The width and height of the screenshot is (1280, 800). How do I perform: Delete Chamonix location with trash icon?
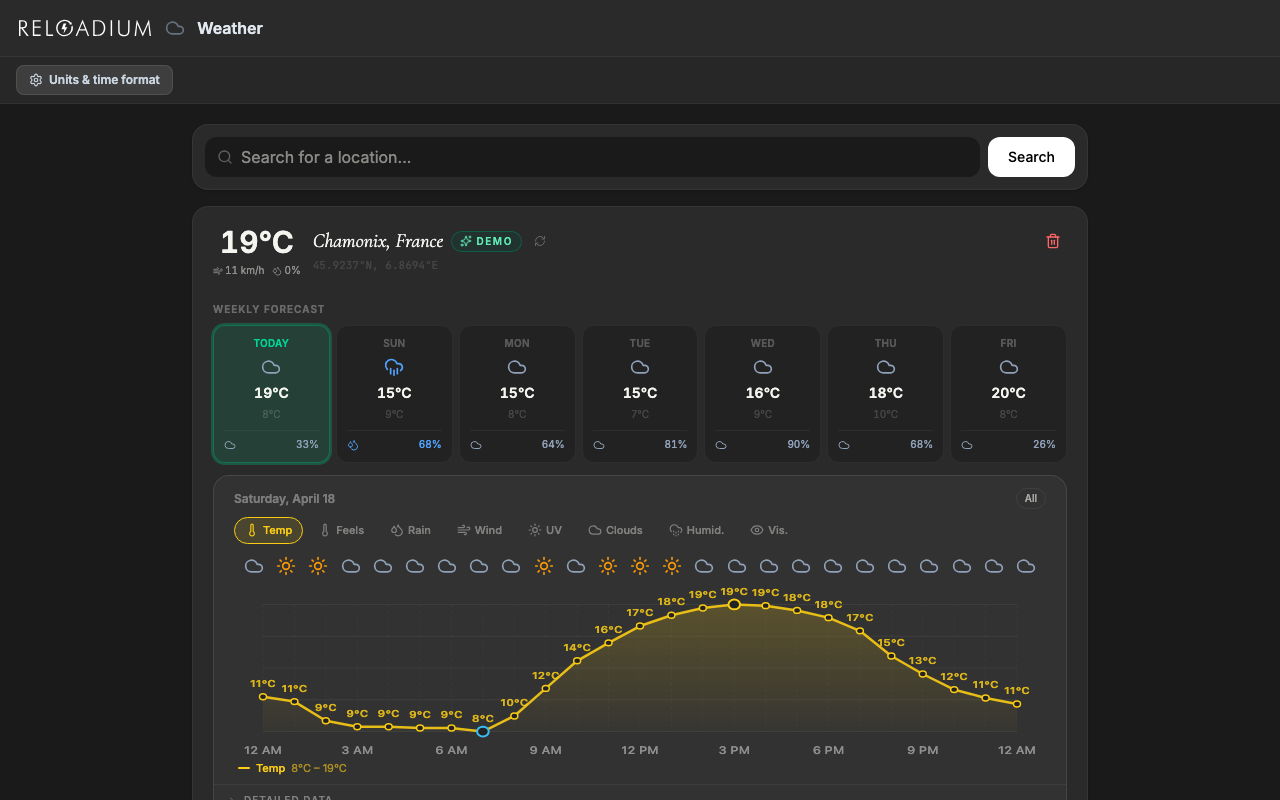pyautogui.click(x=1052, y=241)
